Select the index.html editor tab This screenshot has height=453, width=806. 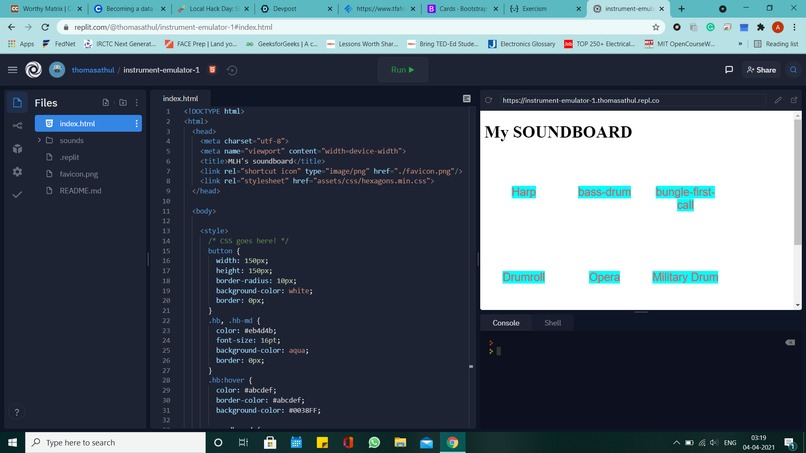(180, 98)
